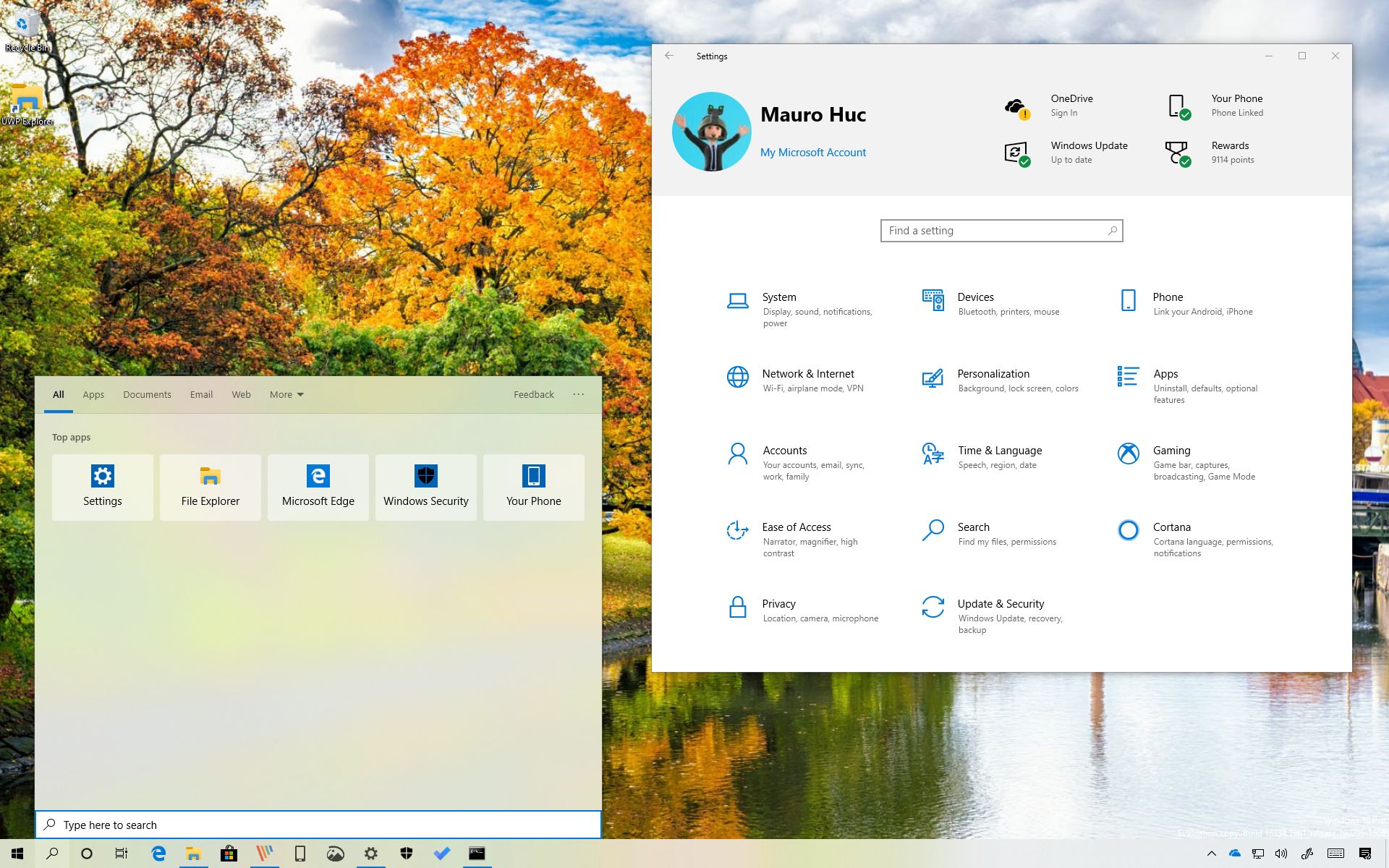Open Cortana from the taskbar
1389x868 pixels.
[x=87, y=854]
